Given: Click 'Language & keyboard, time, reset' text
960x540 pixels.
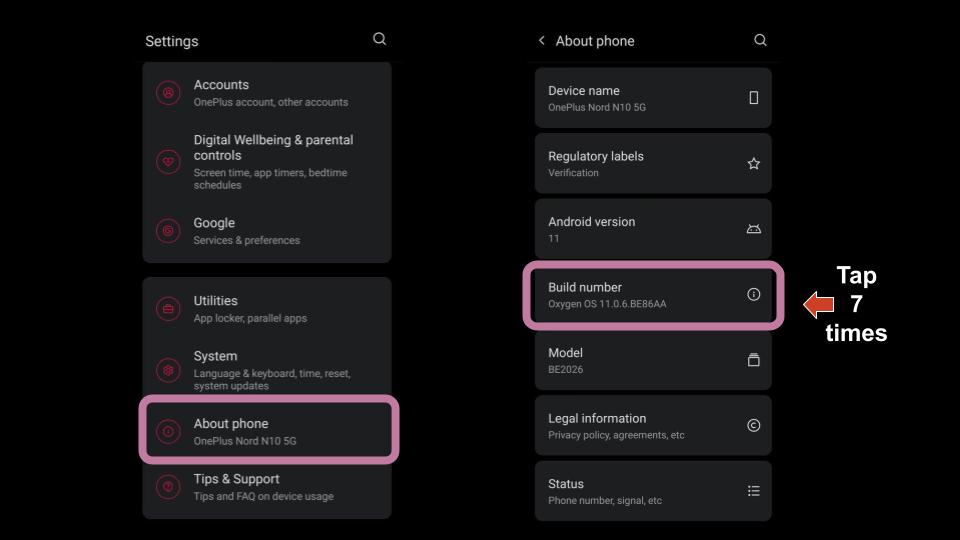Looking at the screenshot, I should click(272, 373).
